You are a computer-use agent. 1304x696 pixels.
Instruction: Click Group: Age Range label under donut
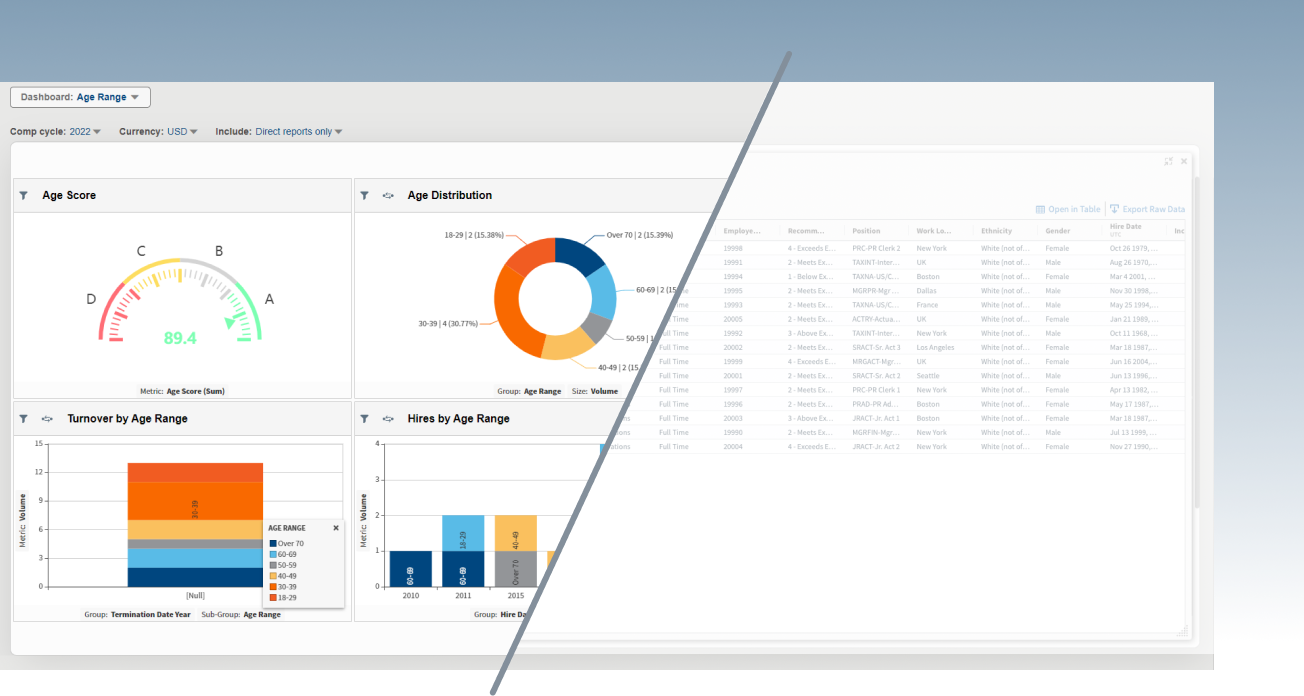coord(529,391)
